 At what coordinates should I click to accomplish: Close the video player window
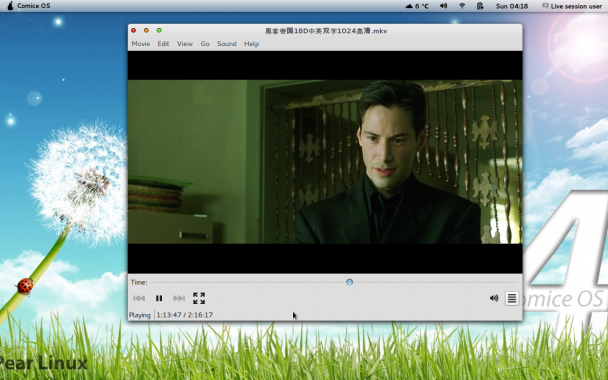[x=134, y=30]
